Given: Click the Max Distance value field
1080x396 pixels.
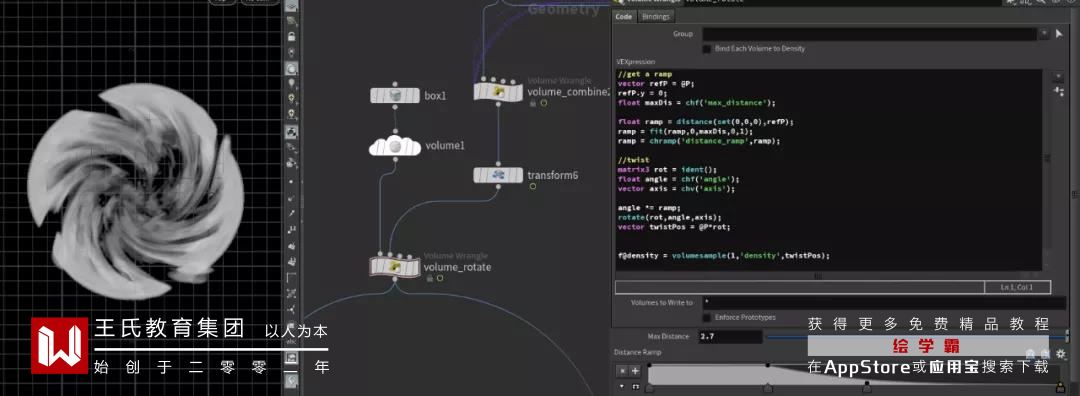Looking at the screenshot, I should pos(730,337).
